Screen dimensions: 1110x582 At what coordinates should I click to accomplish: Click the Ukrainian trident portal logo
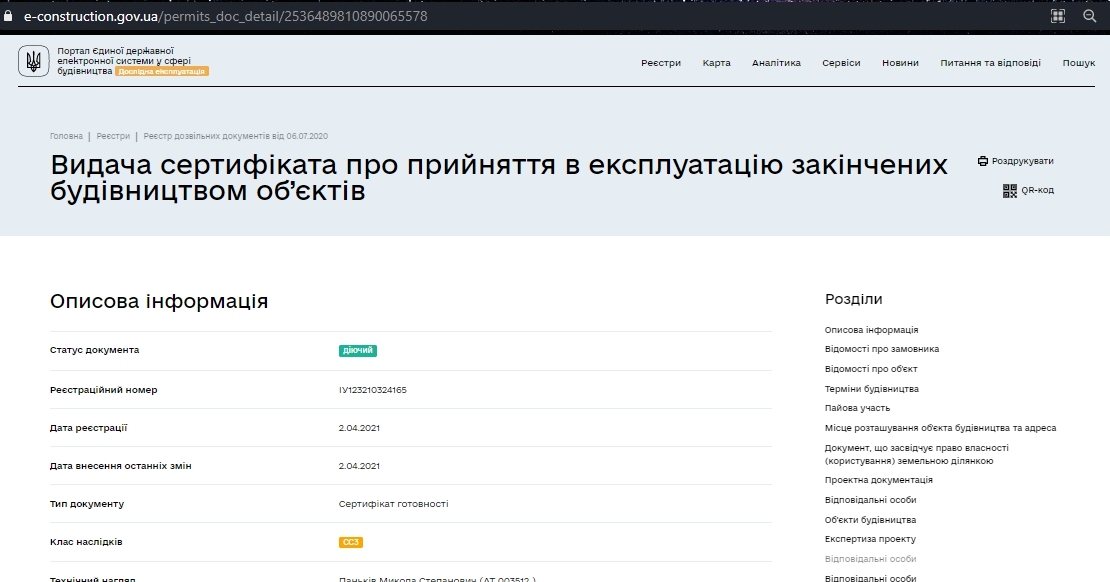(33, 61)
